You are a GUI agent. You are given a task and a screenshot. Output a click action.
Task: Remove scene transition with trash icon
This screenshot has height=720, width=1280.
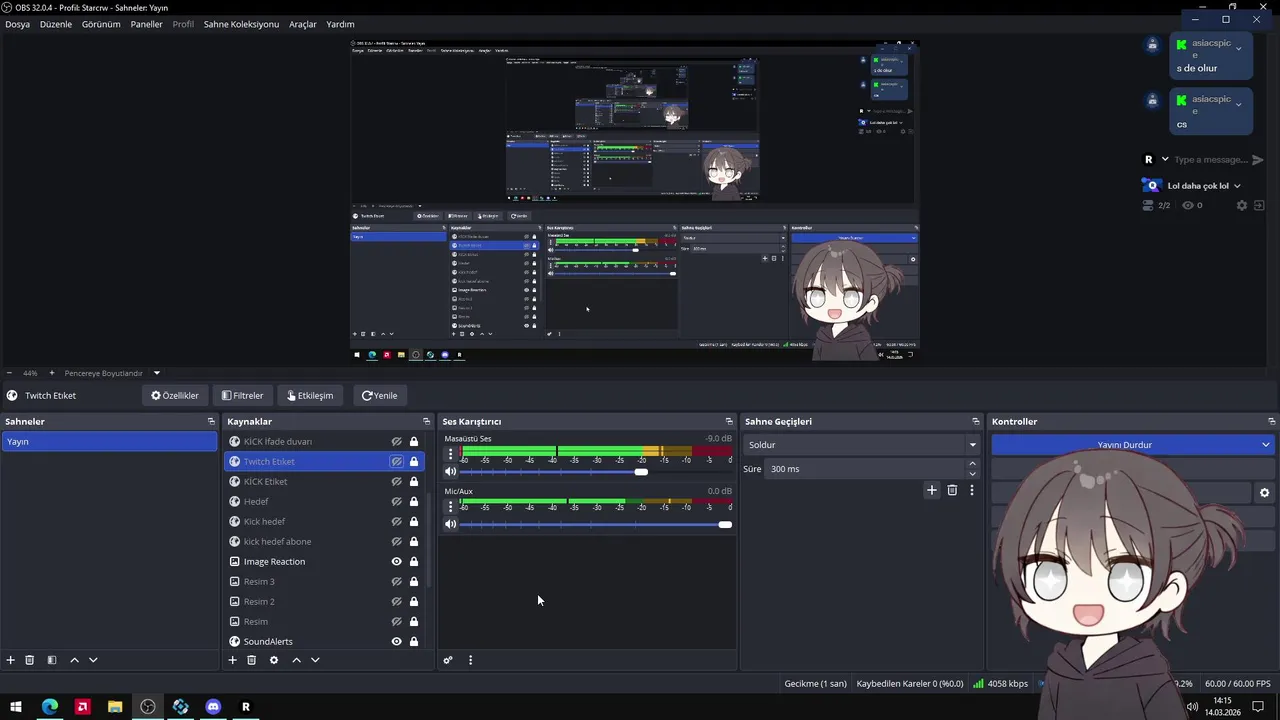(x=952, y=490)
